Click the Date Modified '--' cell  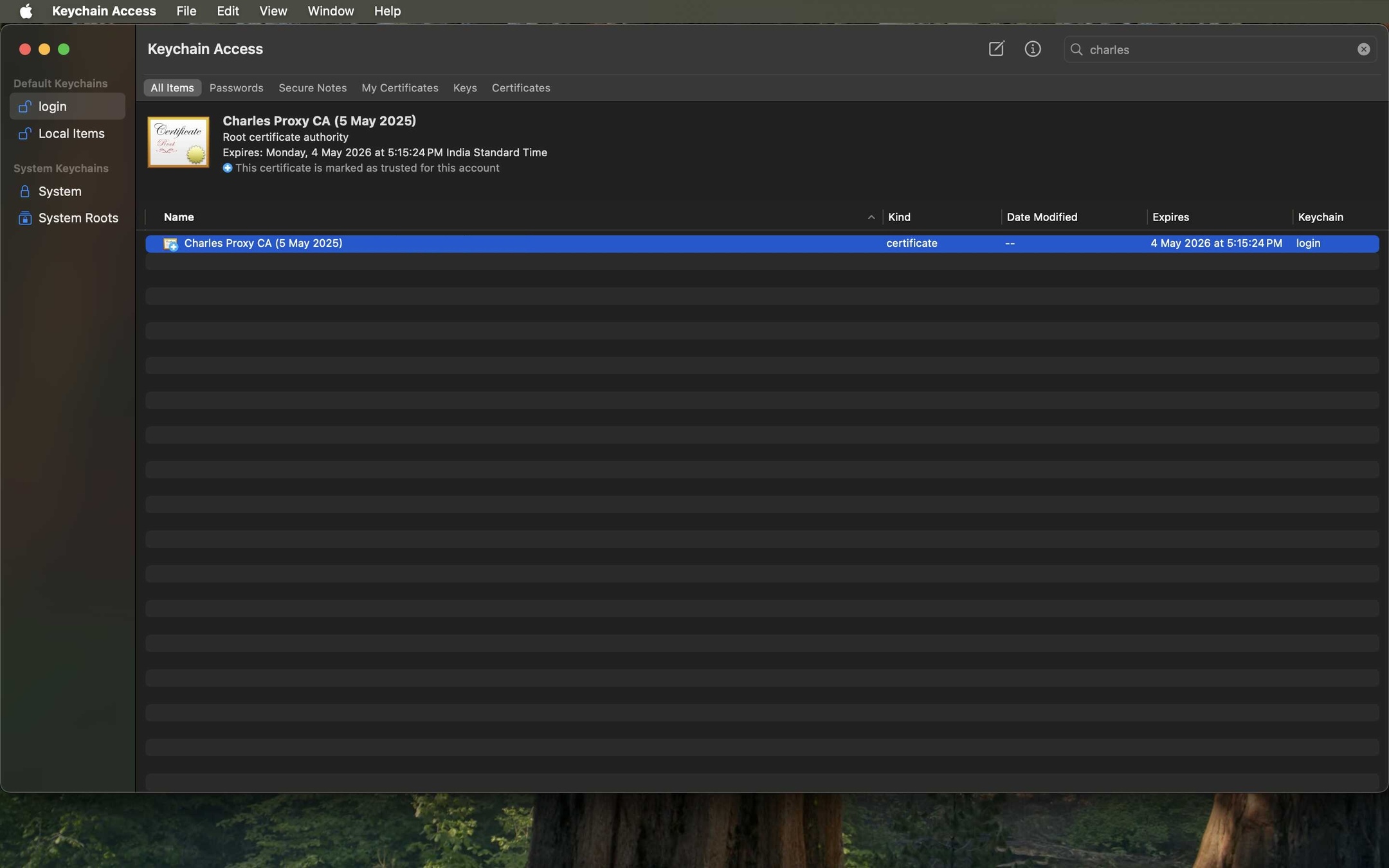pyautogui.click(x=1010, y=244)
